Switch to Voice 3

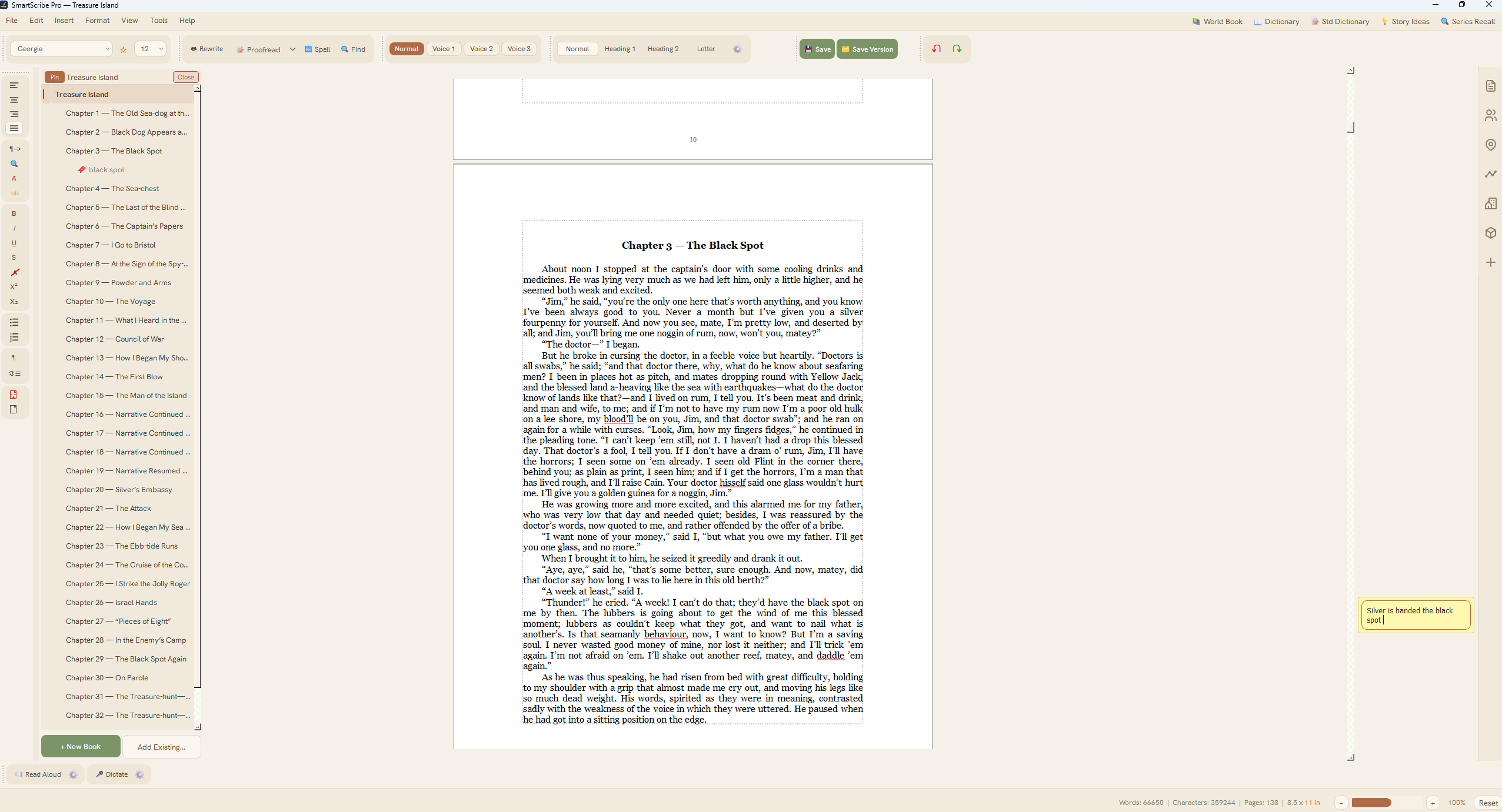(519, 49)
